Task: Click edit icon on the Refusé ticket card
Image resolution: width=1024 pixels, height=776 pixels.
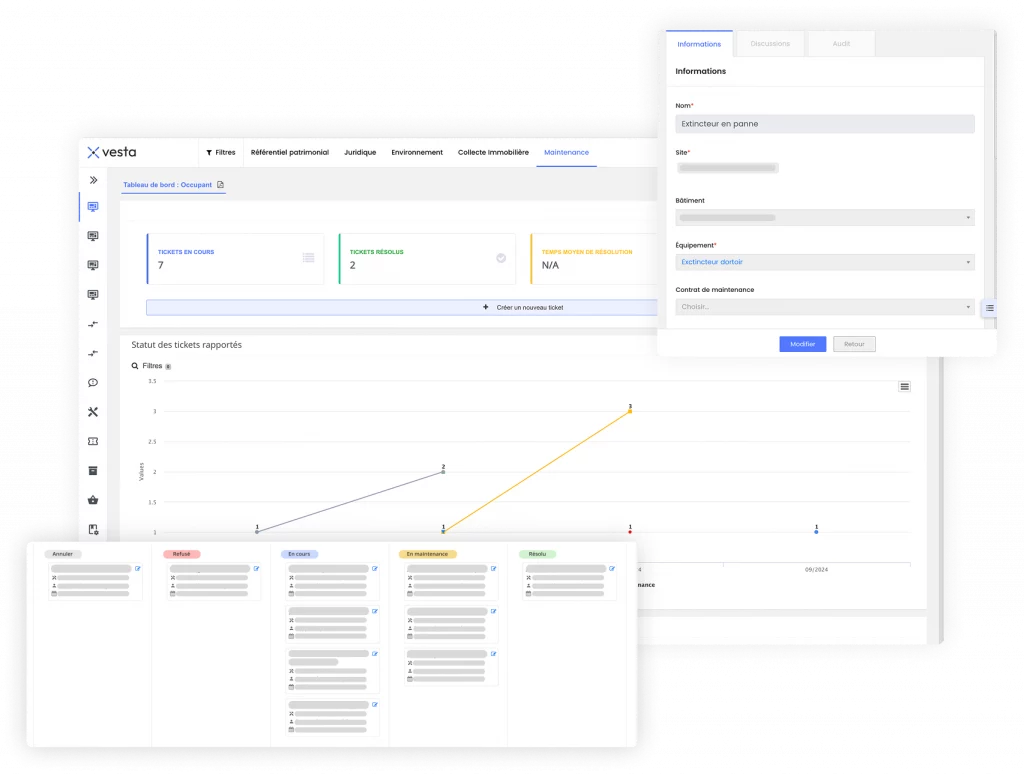Action: [256, 569]
